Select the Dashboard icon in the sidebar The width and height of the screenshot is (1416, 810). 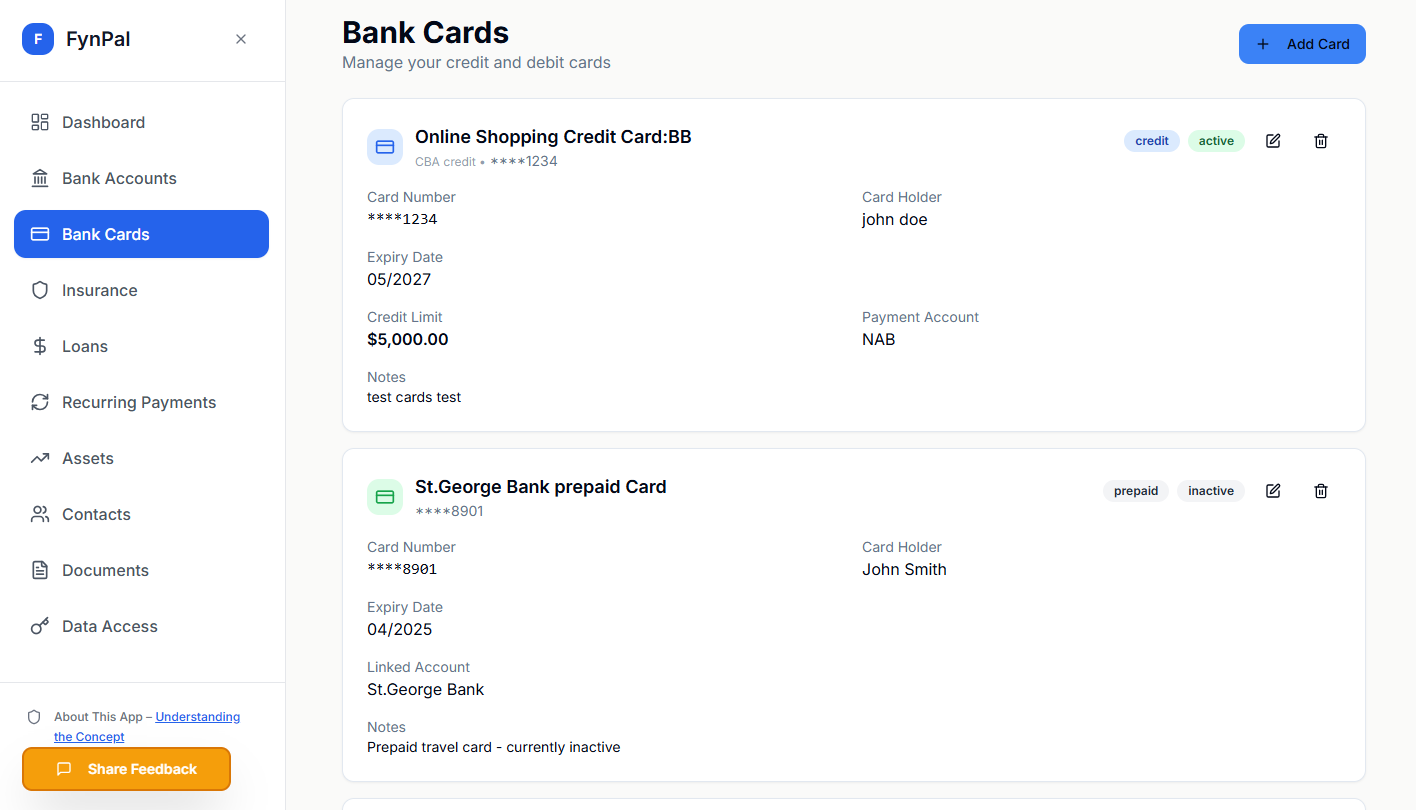click(40, 122)
